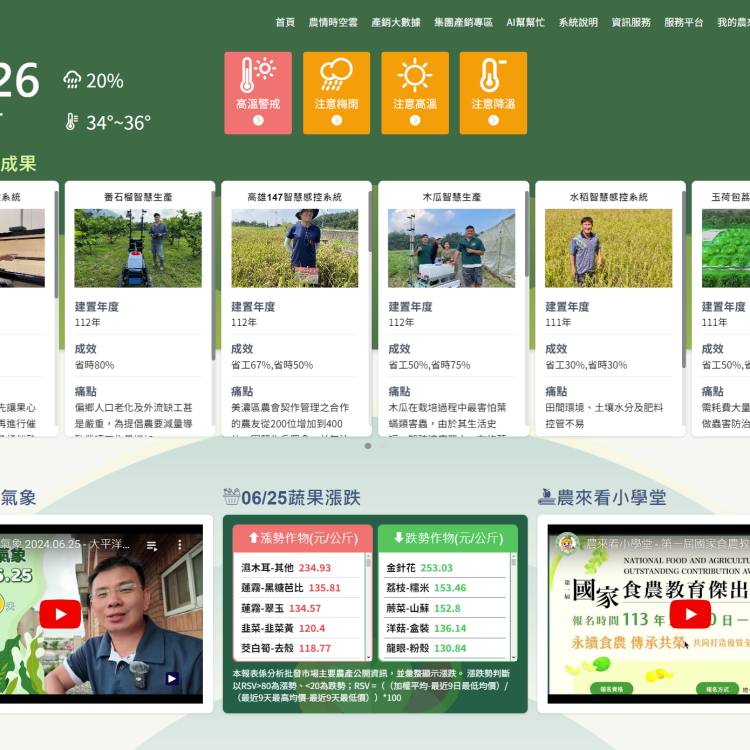Open 農情時空雲 menu item
Screen dimensions: 750x750
pos(333,22)
